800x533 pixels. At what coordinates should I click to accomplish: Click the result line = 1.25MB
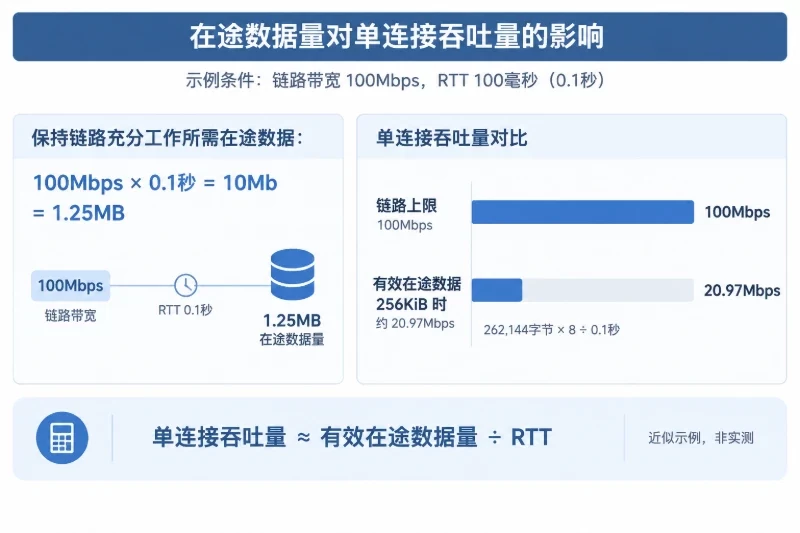(x=79, y=213)
